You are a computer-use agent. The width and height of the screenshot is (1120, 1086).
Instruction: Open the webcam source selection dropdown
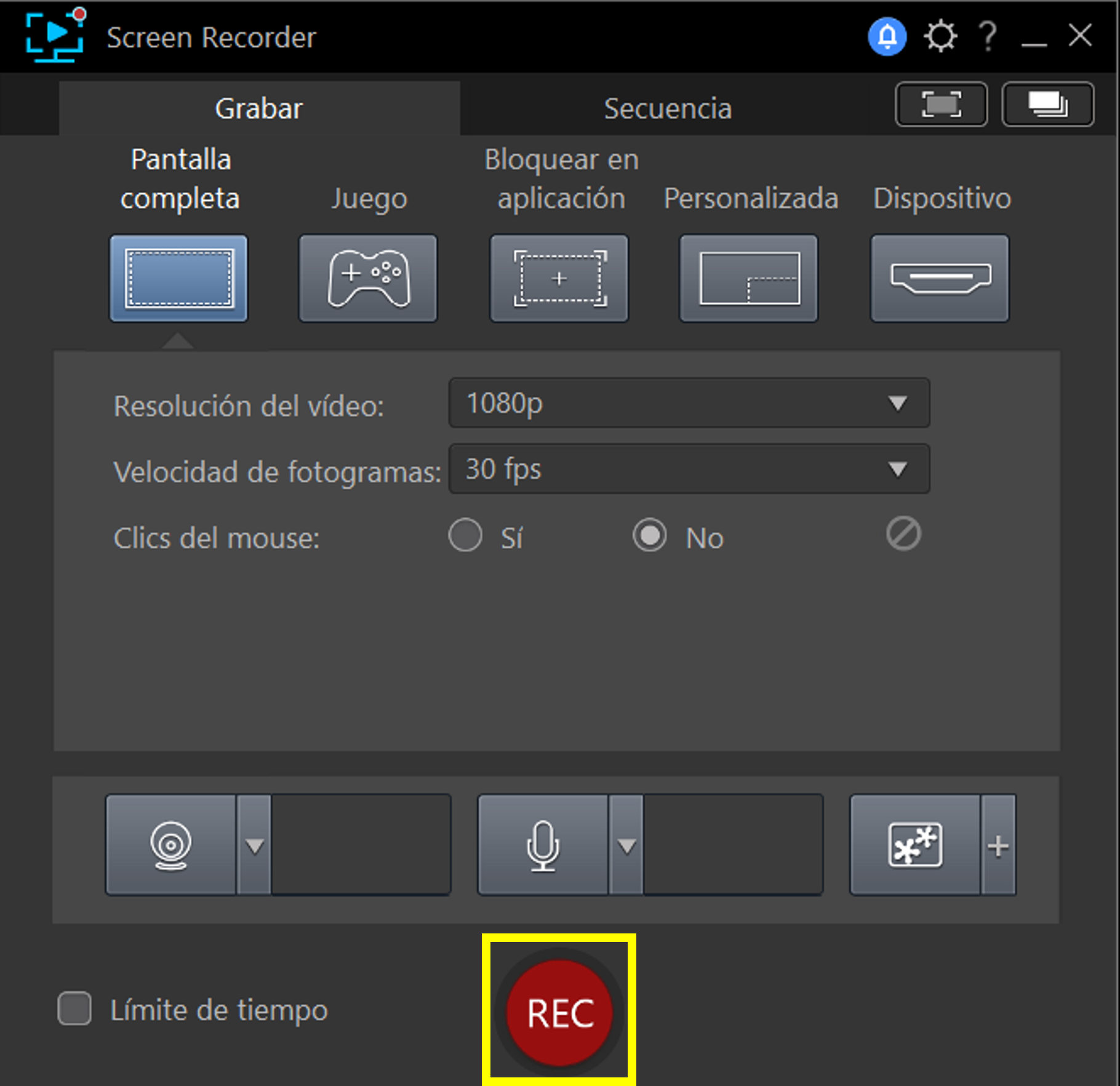point(254,844)
